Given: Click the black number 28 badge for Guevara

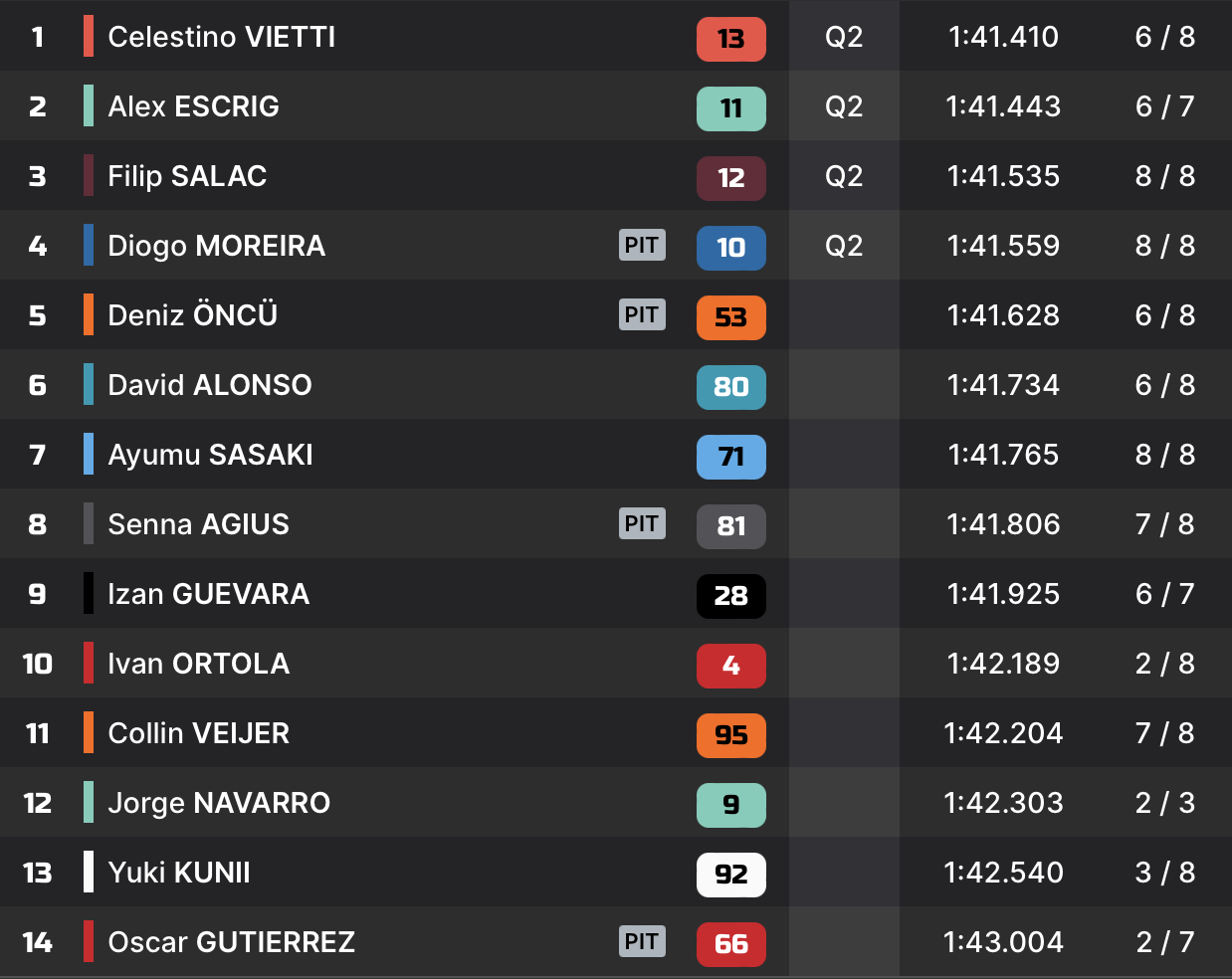Looking at the screenshot, I should tap(730, 596).
